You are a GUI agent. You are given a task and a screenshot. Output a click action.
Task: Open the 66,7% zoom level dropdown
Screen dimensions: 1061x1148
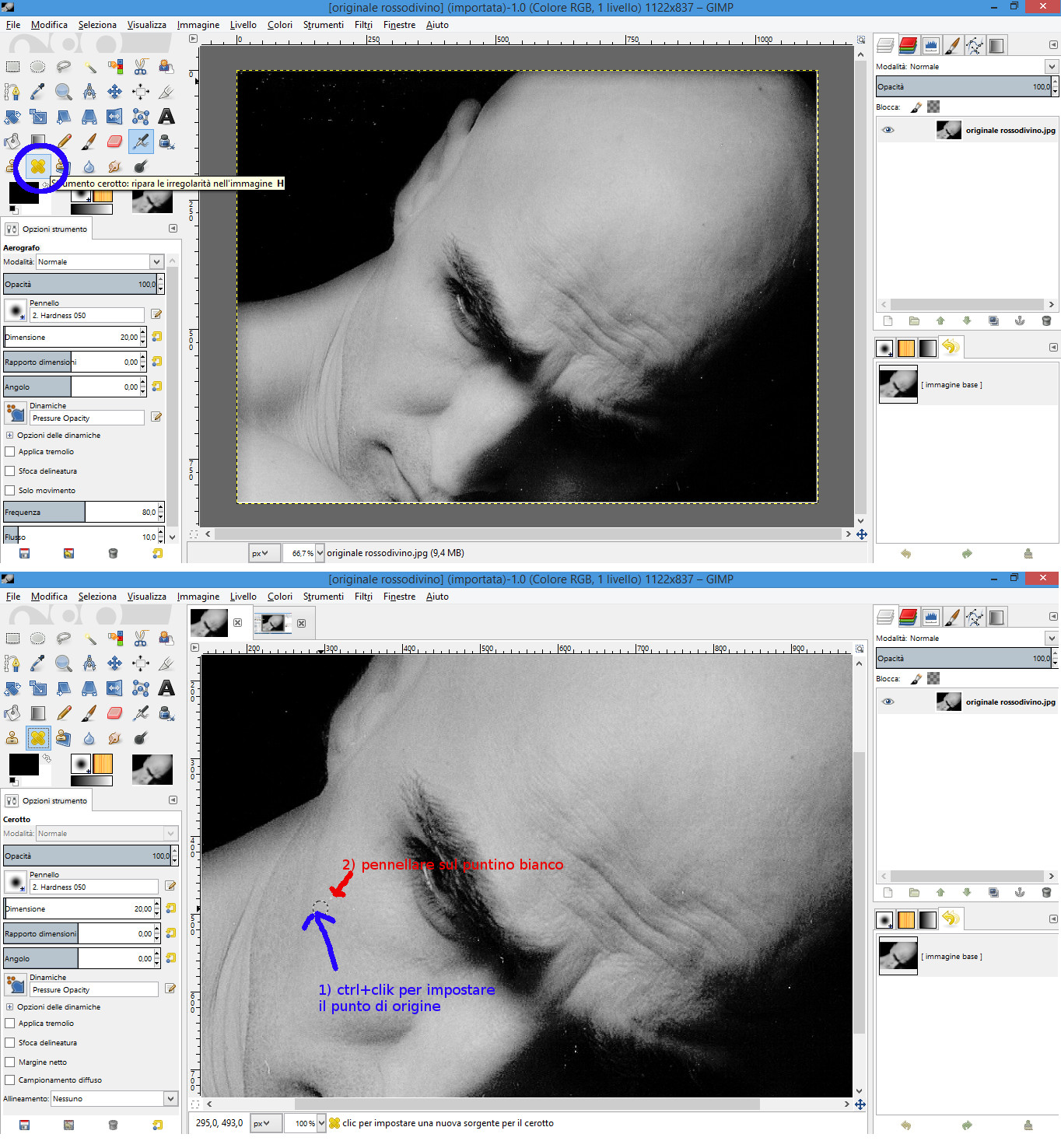coord(320,554)
